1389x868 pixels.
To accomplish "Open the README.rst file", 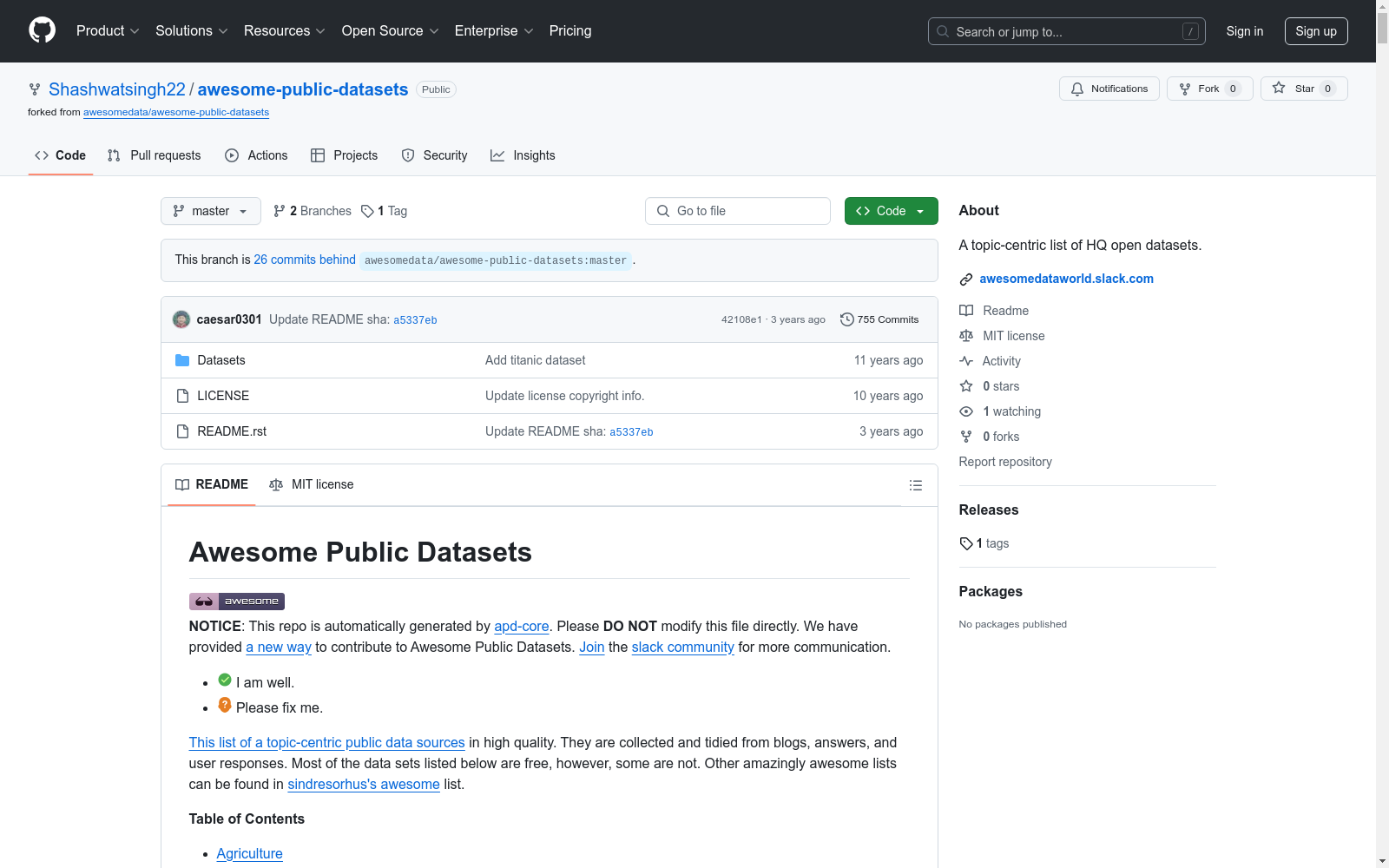I will 232,431.
